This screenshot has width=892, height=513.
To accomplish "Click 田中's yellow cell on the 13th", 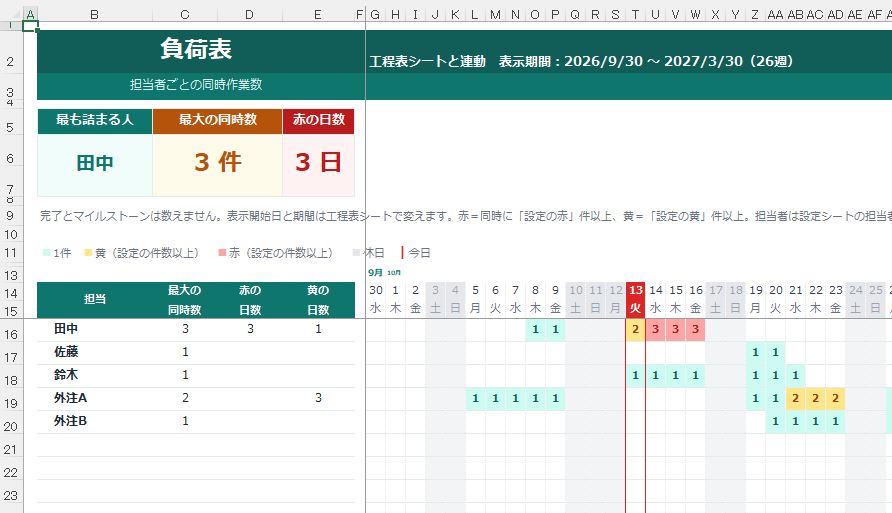I will pyautogui.click(x=635, y=329).
